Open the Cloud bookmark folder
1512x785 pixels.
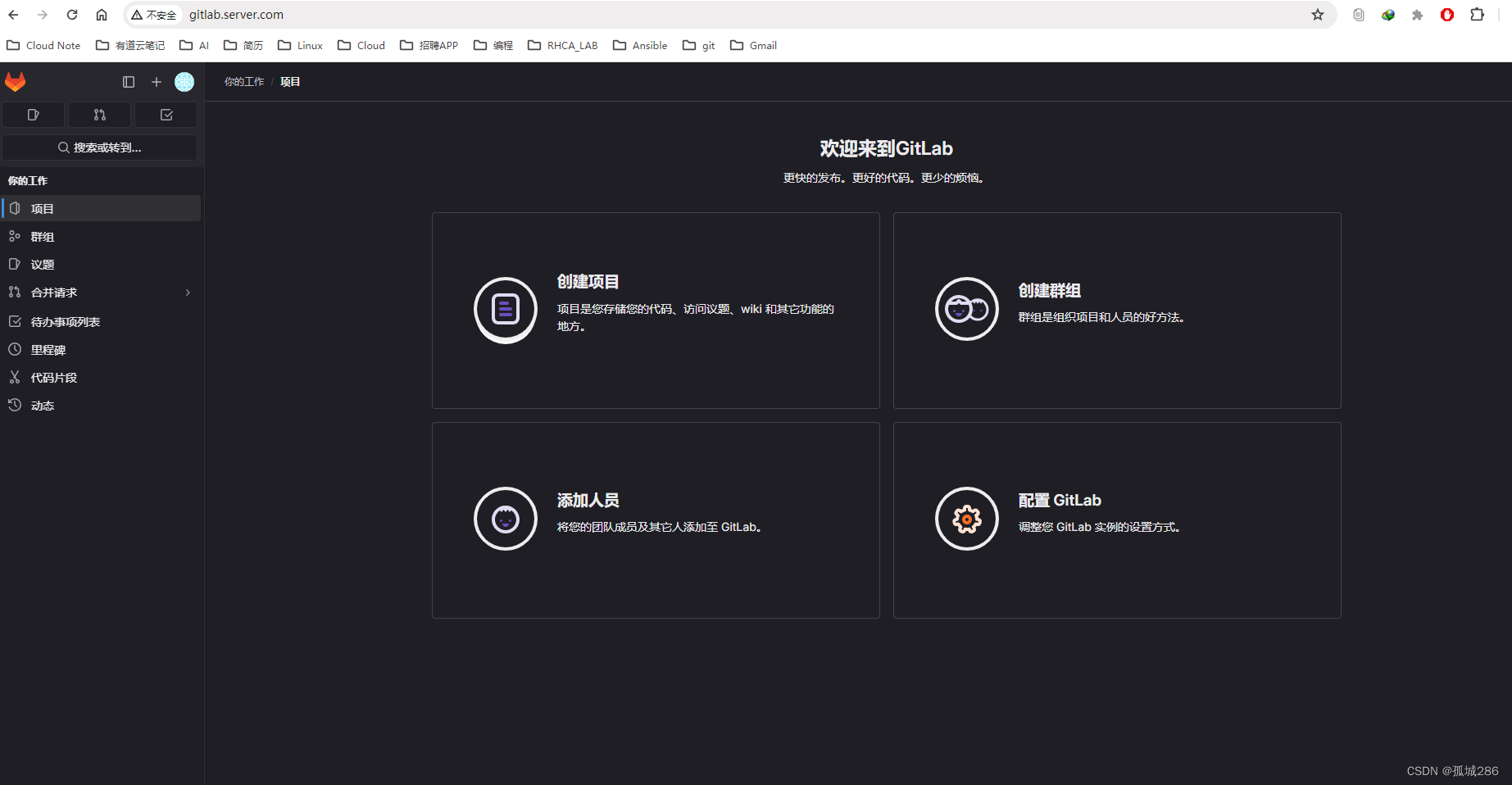coord(361,46)
